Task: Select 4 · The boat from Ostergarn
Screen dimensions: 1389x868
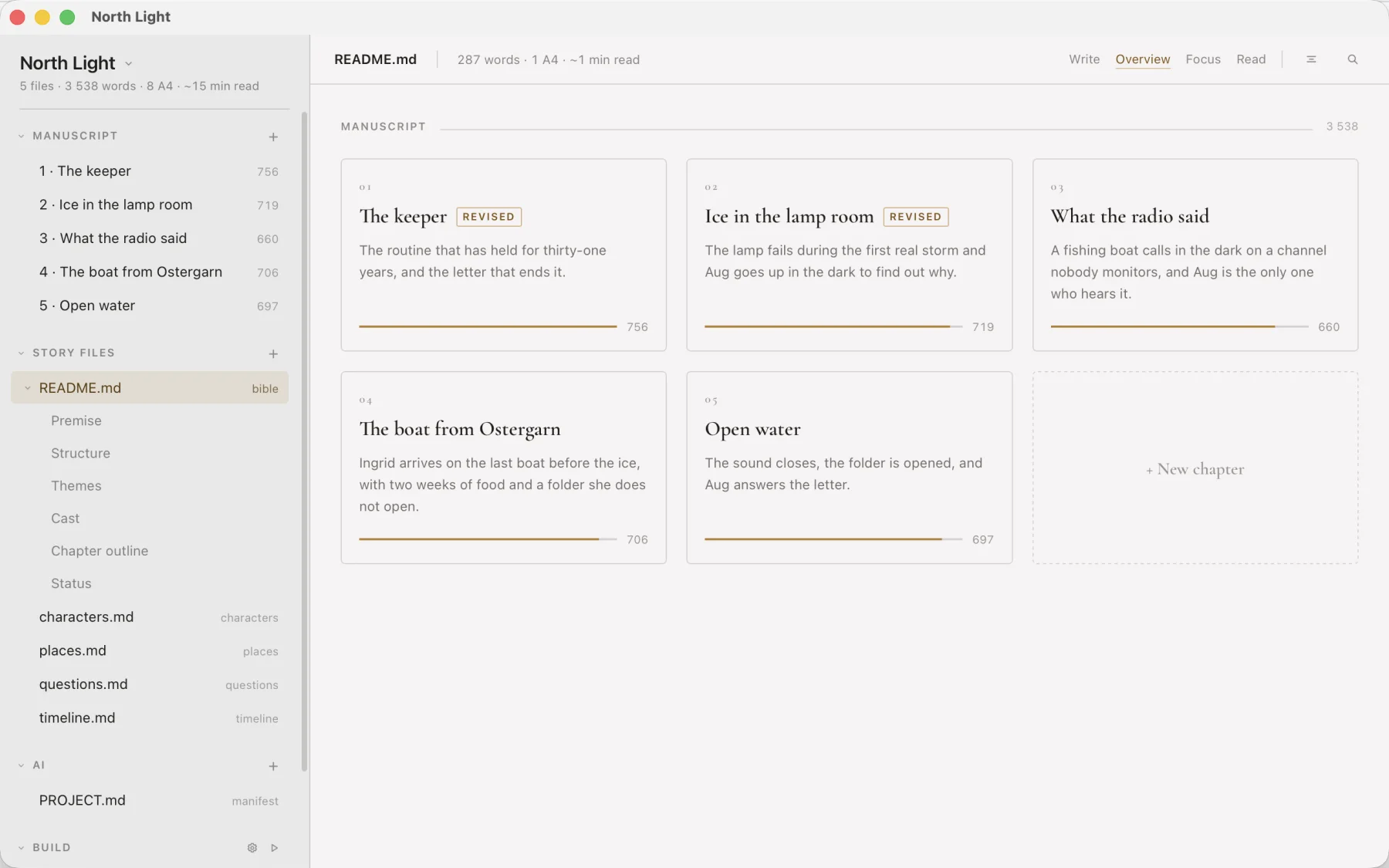Action: coord(150,272)
